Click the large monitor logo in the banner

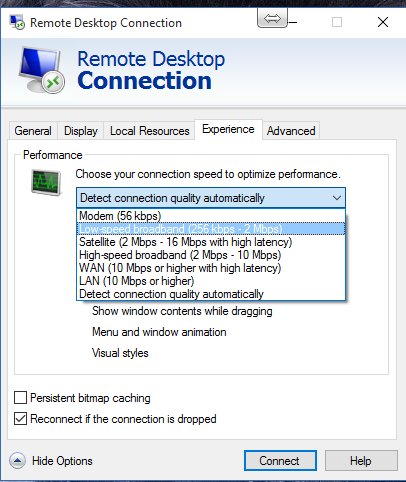(42, 70)
